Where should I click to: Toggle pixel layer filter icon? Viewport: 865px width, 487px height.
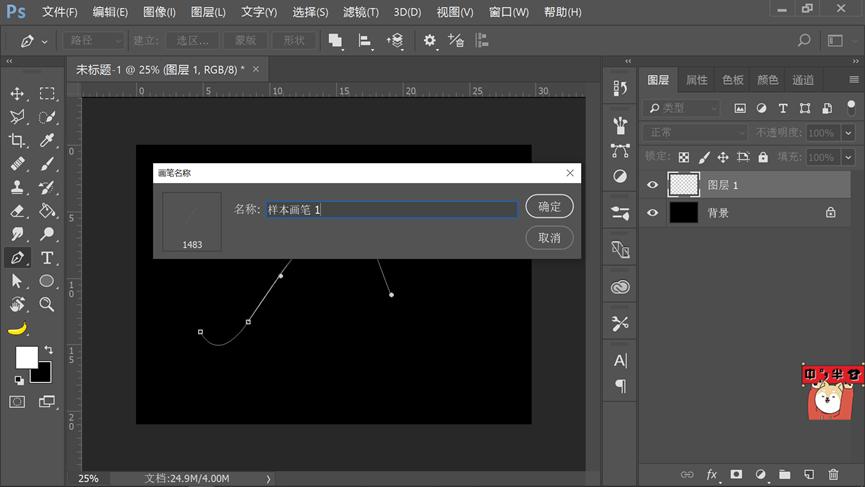tap(740, 108)
